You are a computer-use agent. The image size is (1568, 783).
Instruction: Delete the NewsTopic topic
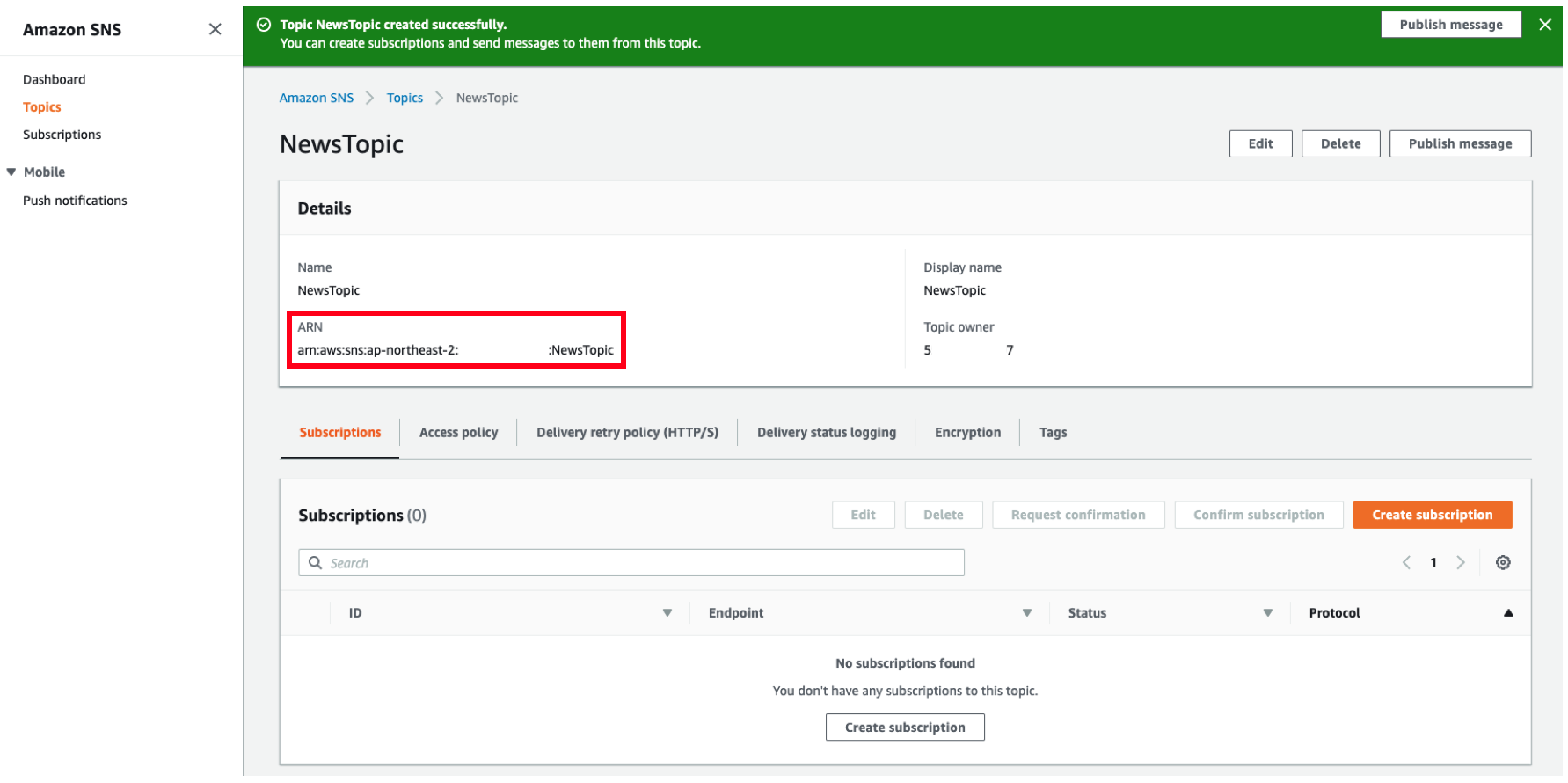click(1340, 144)
